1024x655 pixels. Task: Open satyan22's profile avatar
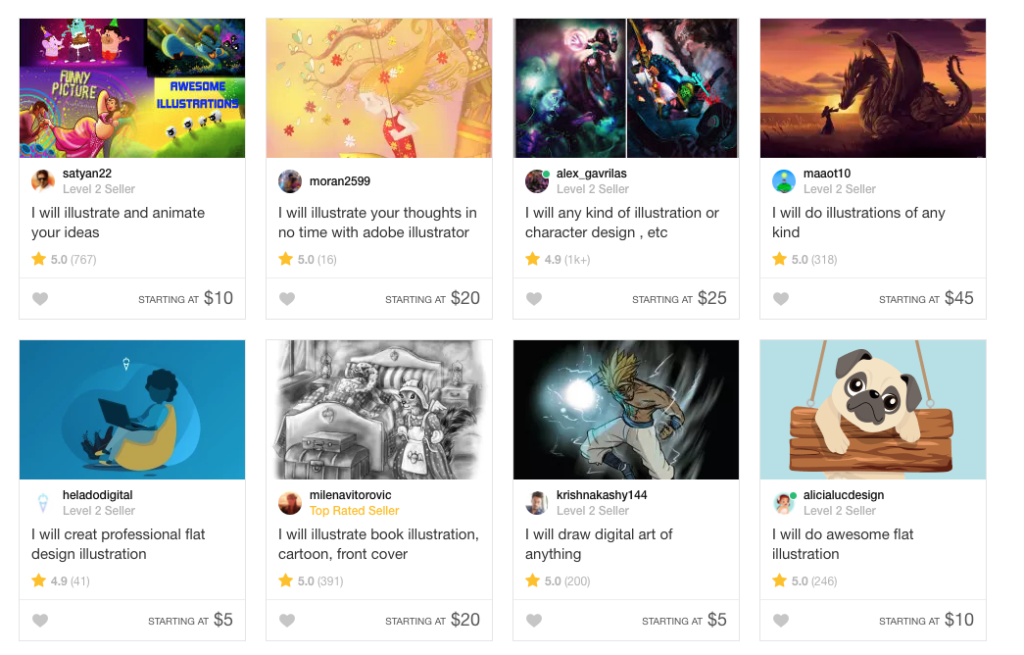pyautogui.click(x=43, y=181)
